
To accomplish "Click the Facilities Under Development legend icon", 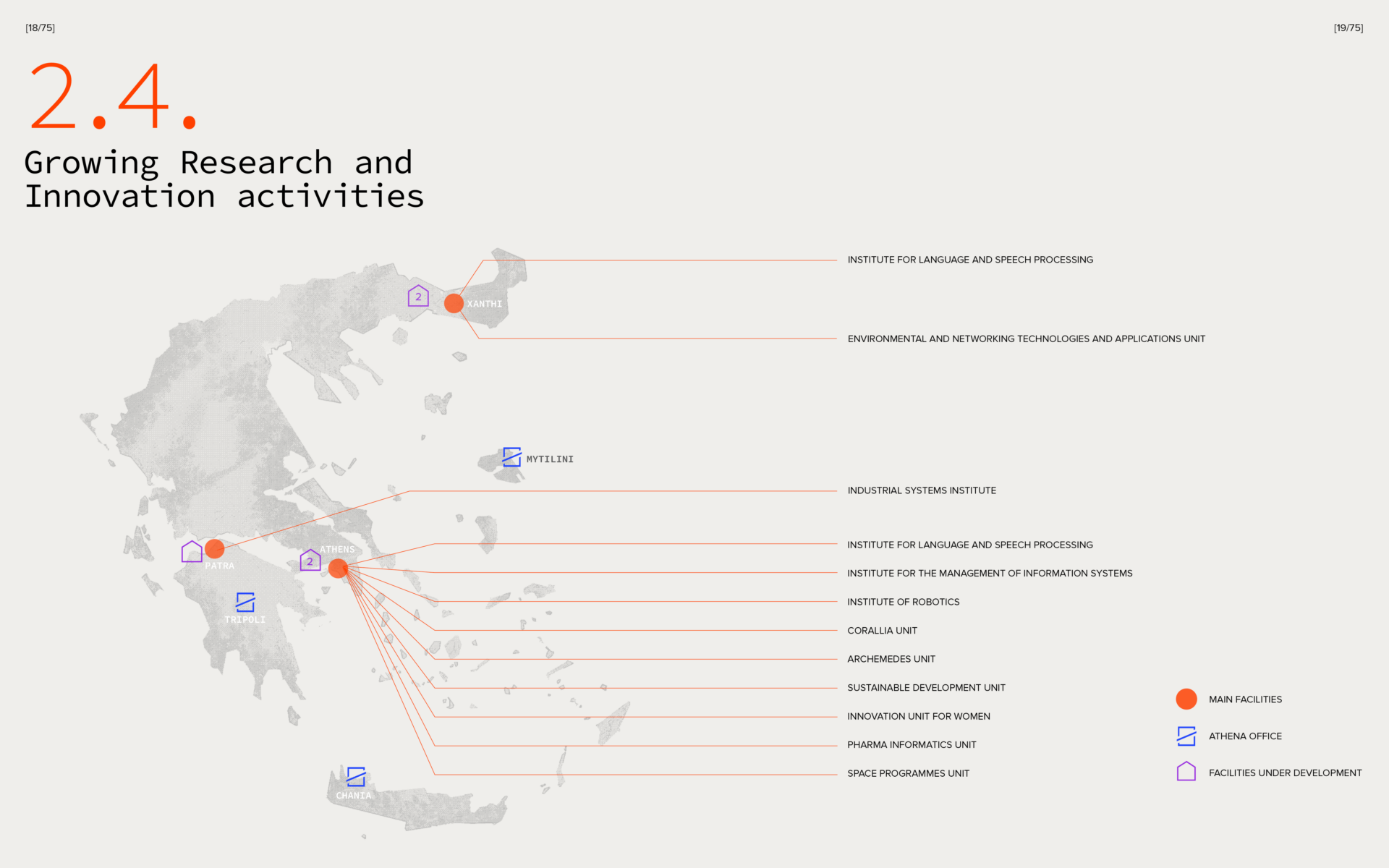I will (1186, 772).
